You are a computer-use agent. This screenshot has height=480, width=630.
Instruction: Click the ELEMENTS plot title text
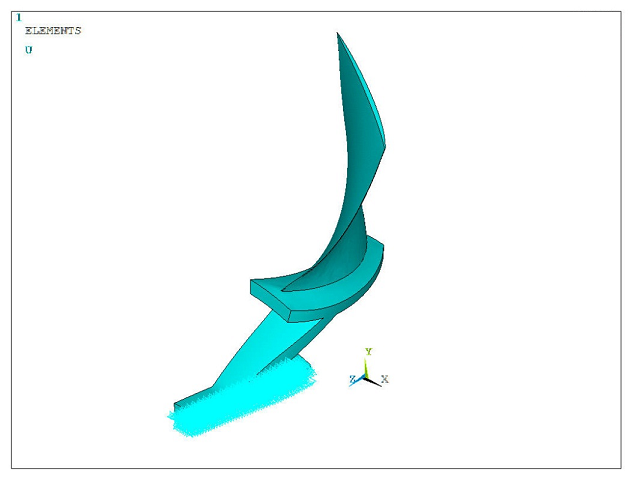click(53, 31)
